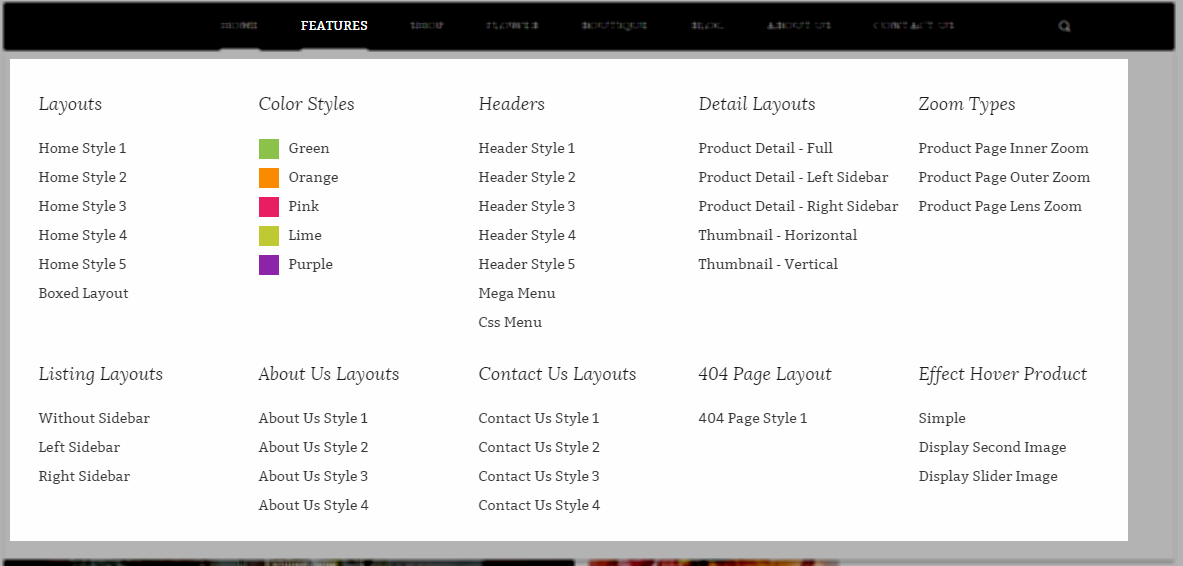Select Header Style 1
The width and height of the screenshot is (1183, 566).
click(527, 148)
